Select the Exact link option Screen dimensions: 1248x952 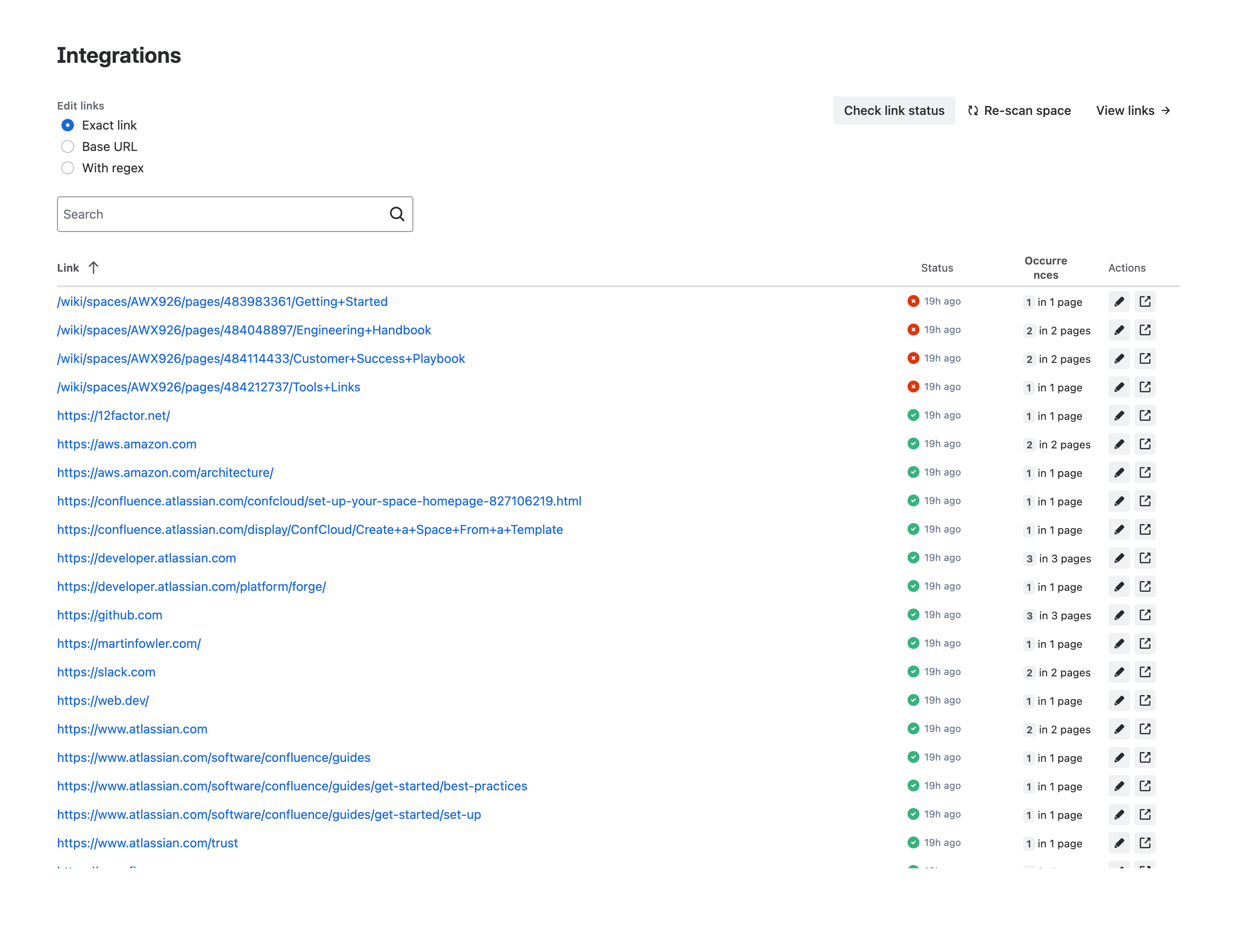tap(67, 125)
